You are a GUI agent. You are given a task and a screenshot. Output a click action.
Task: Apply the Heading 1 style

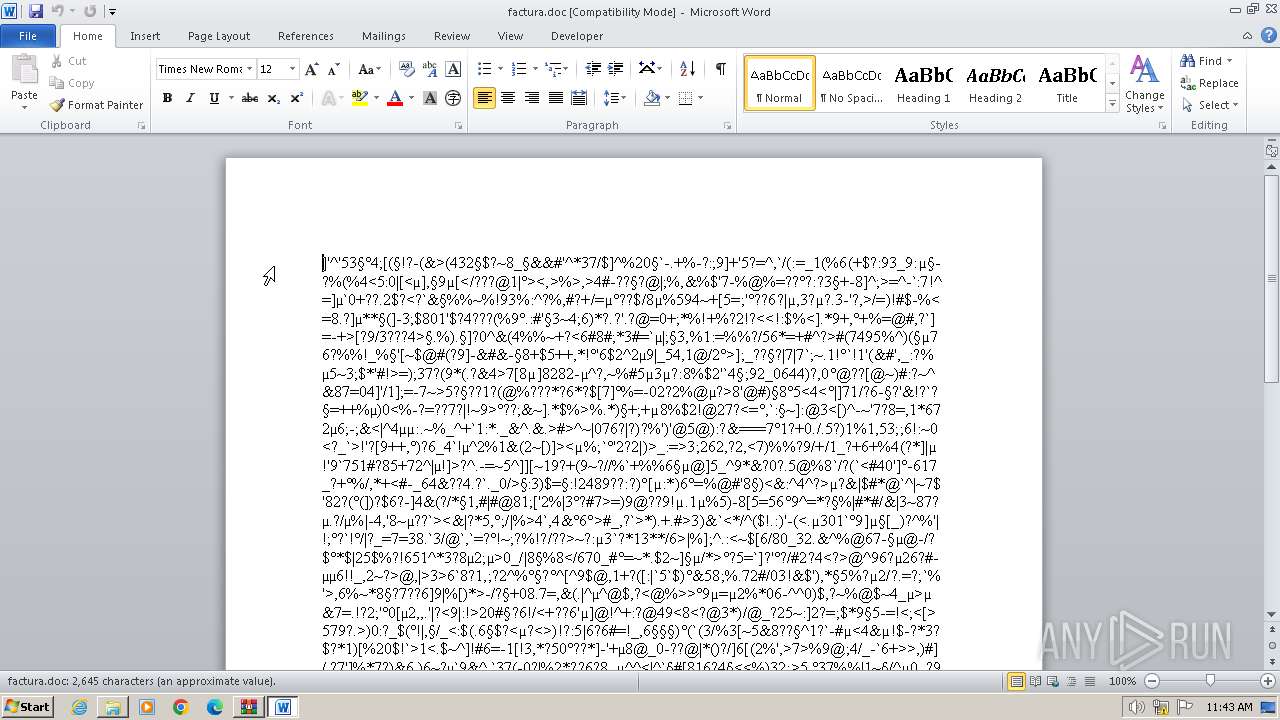(x=923, y=84)
